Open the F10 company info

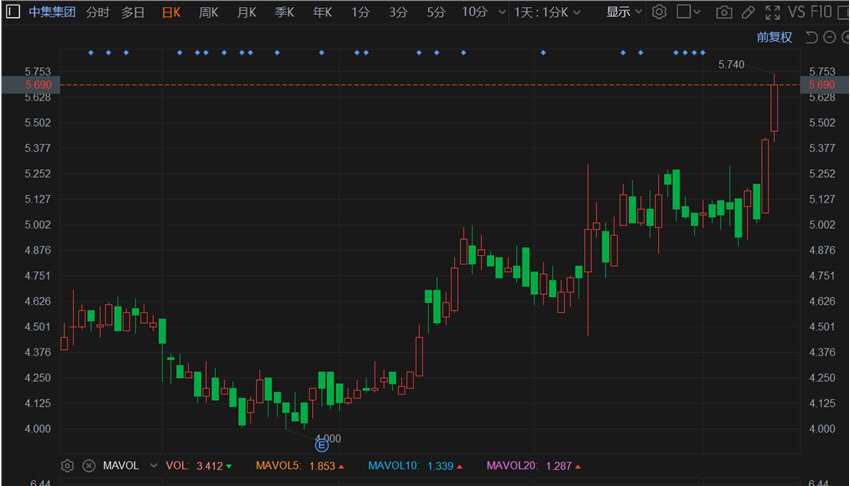[x=821, y=12]
